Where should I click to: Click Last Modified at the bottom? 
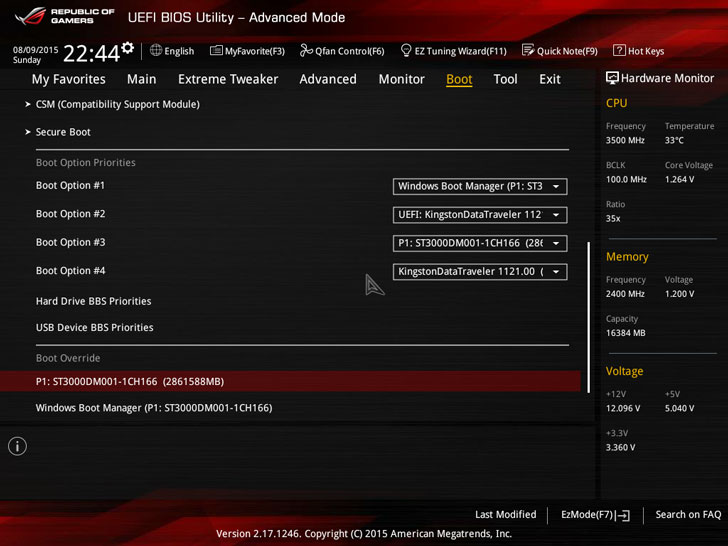506,514
